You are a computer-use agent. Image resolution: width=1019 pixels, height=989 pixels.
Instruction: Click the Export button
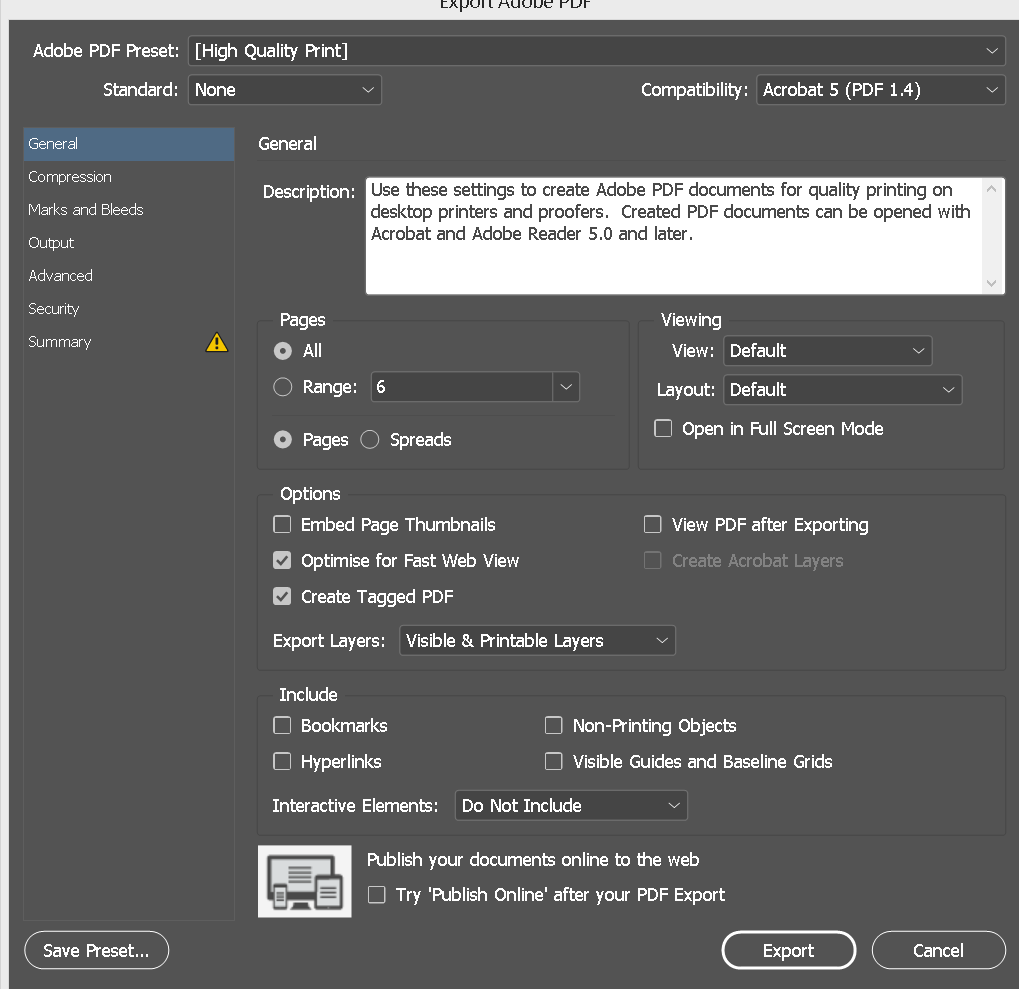coord(788,950)
